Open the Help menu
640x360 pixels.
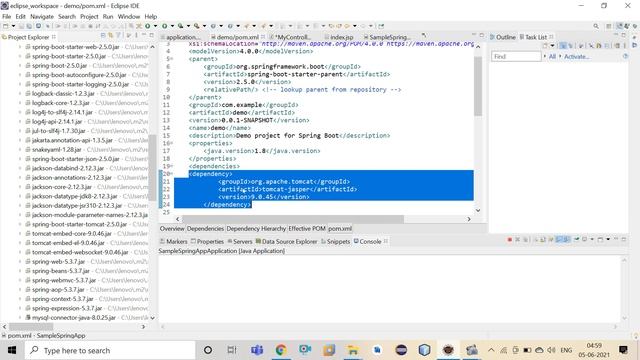(151, 16)
